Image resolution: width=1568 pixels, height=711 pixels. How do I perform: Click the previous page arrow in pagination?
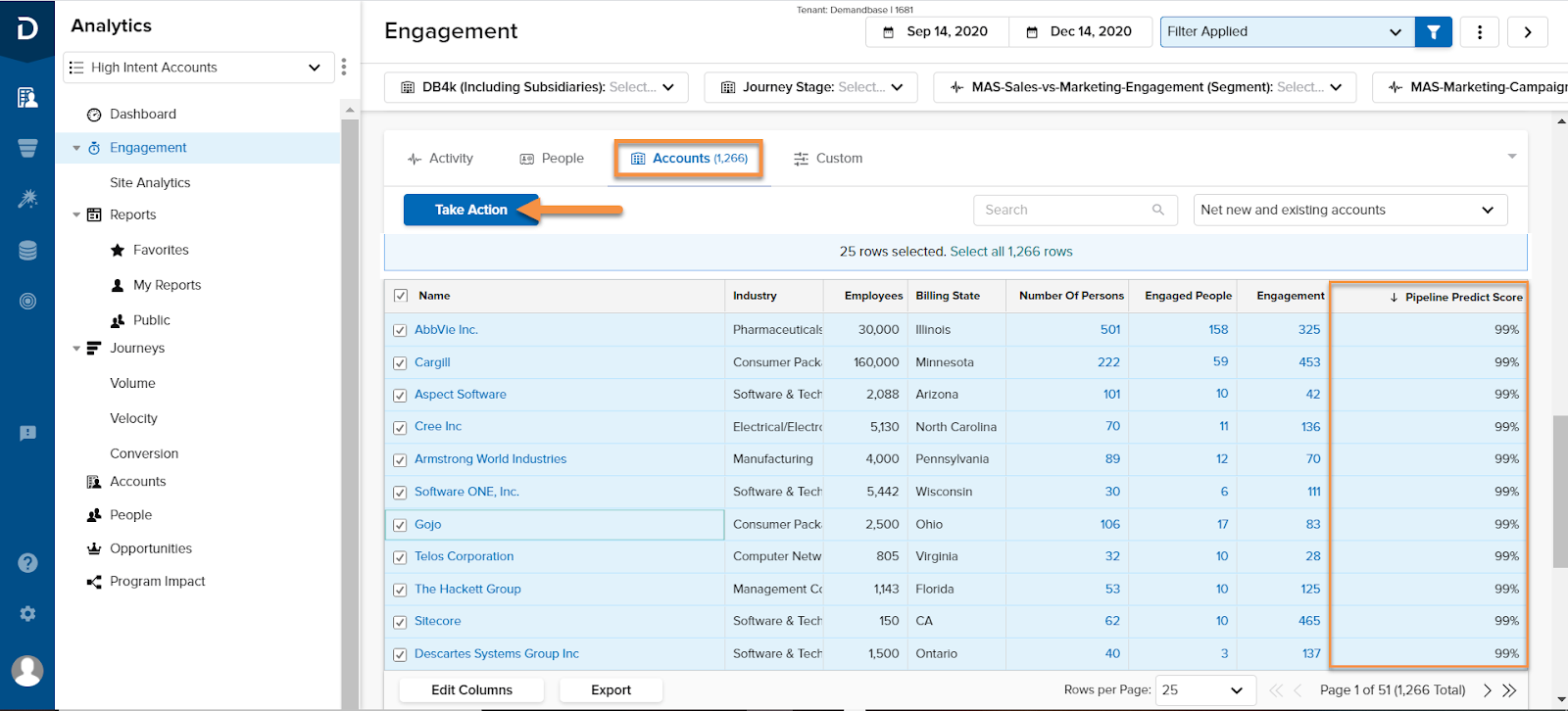coord(1298,690)
